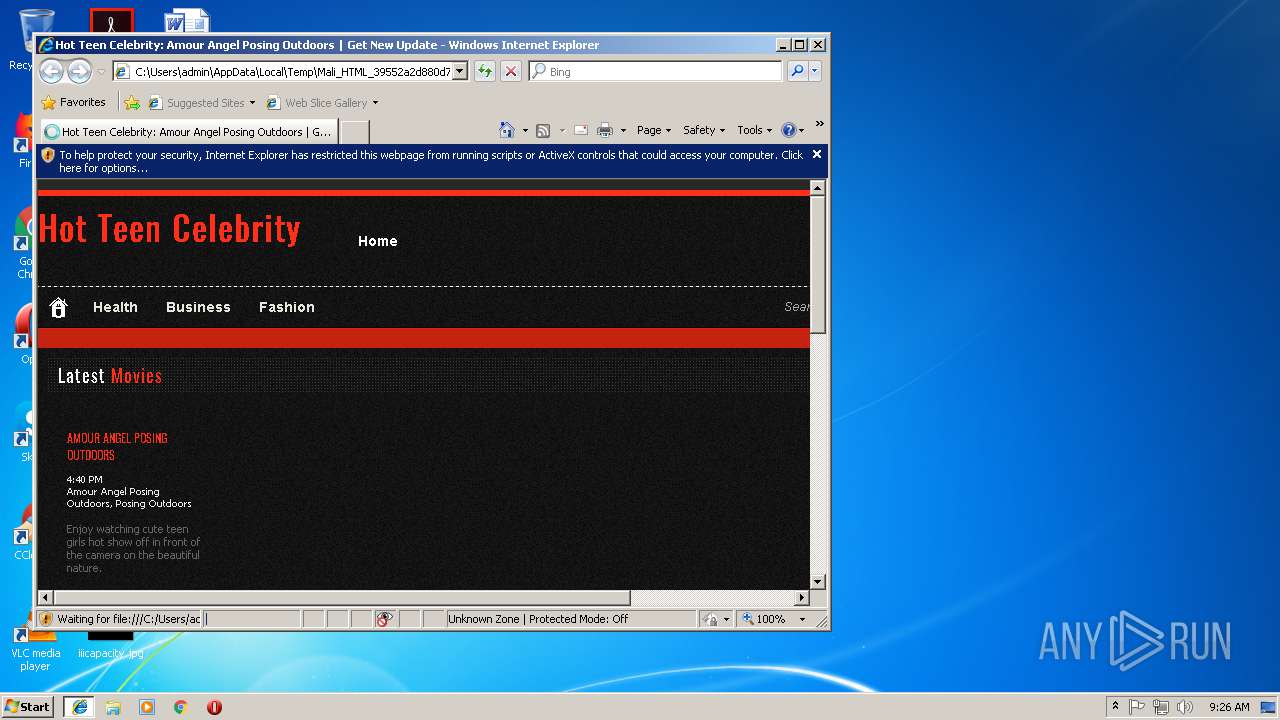The height and width of the screenshot is (720, 1280).
Task: Click the Hot Teen Celebrity site title
Action: coord(169,229)
